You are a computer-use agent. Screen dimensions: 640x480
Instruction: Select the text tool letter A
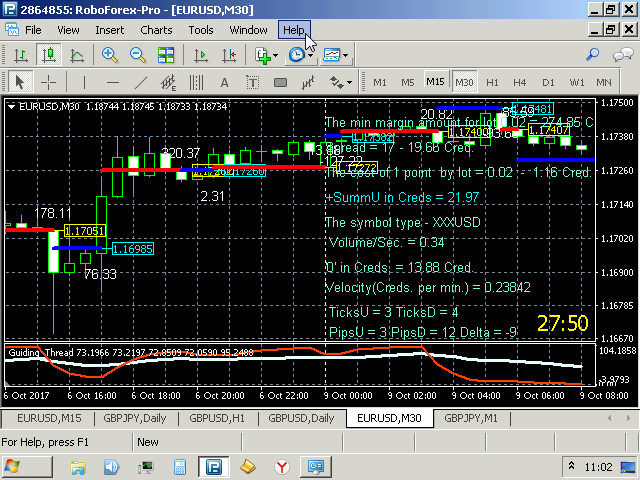pyautogui.click(x=224, y=82)
